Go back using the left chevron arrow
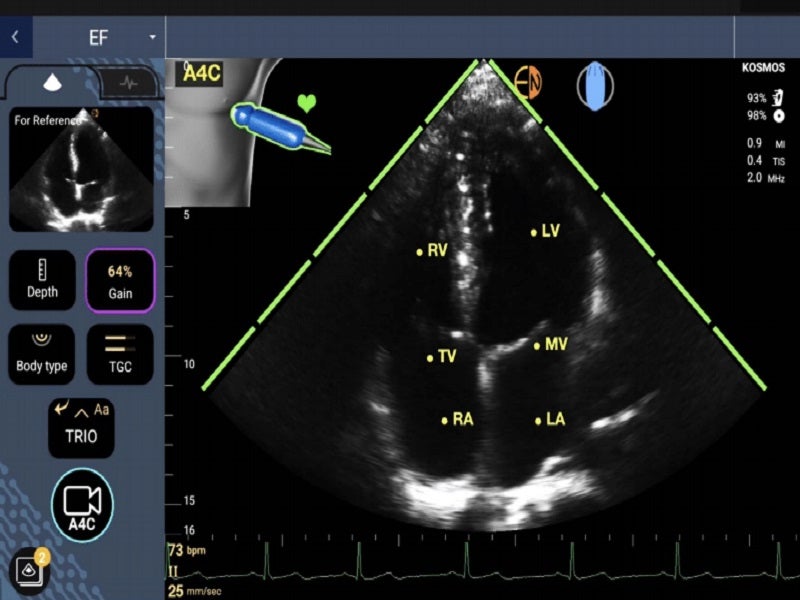This screenshot has height=600, width=800. 15,37
